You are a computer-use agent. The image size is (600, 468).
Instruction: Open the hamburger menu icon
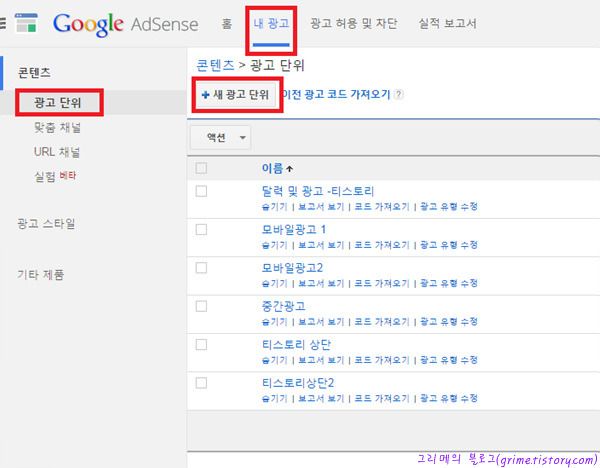point(2,23)
